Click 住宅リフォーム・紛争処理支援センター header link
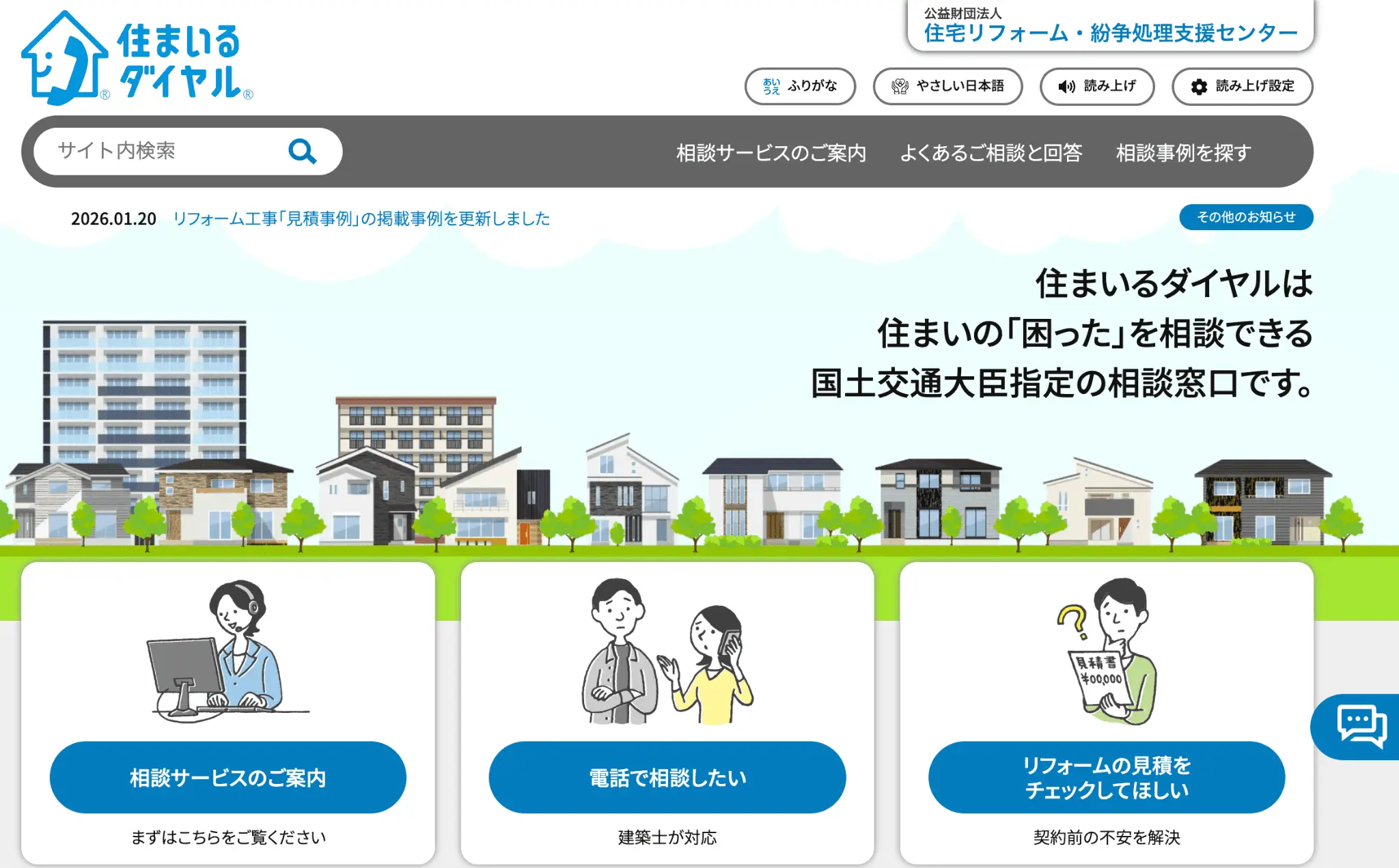This screenshot has height=868, width=1399. (1108, 31)
